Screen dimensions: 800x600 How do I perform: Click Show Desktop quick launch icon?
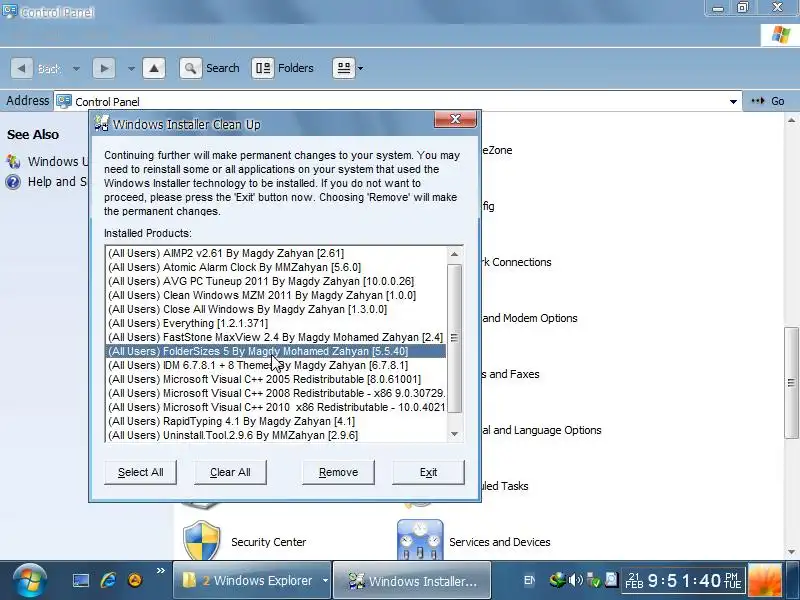(x=81, y=581)
